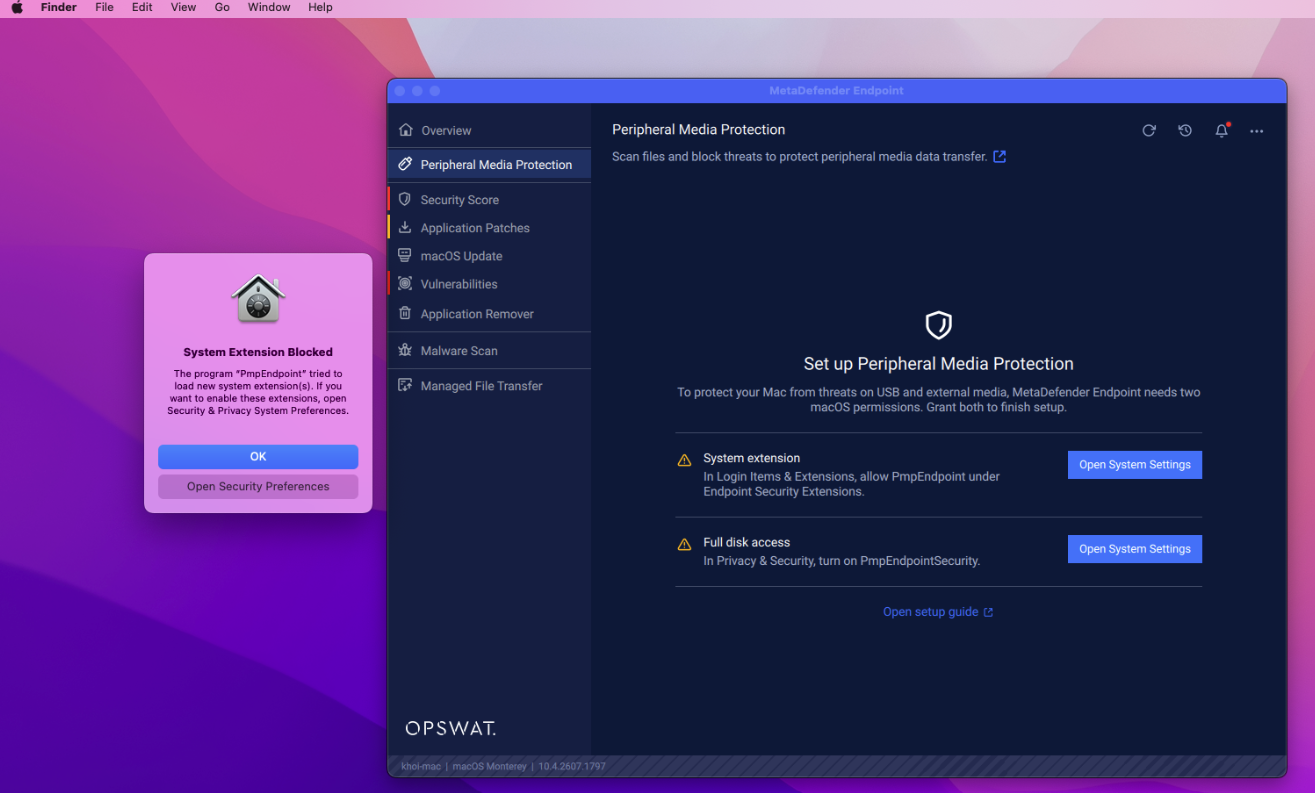This screenshot has width=1315, height=793.
Task: Open System Settings for Full disk access
Action: (1135, 549)
